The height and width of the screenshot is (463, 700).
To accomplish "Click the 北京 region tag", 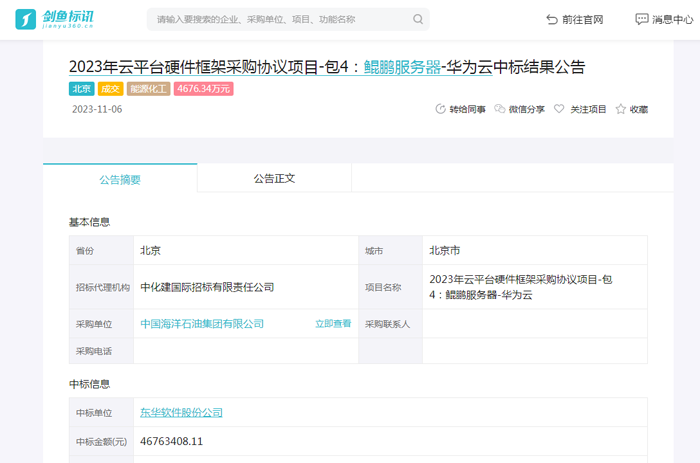I will 81,89.
